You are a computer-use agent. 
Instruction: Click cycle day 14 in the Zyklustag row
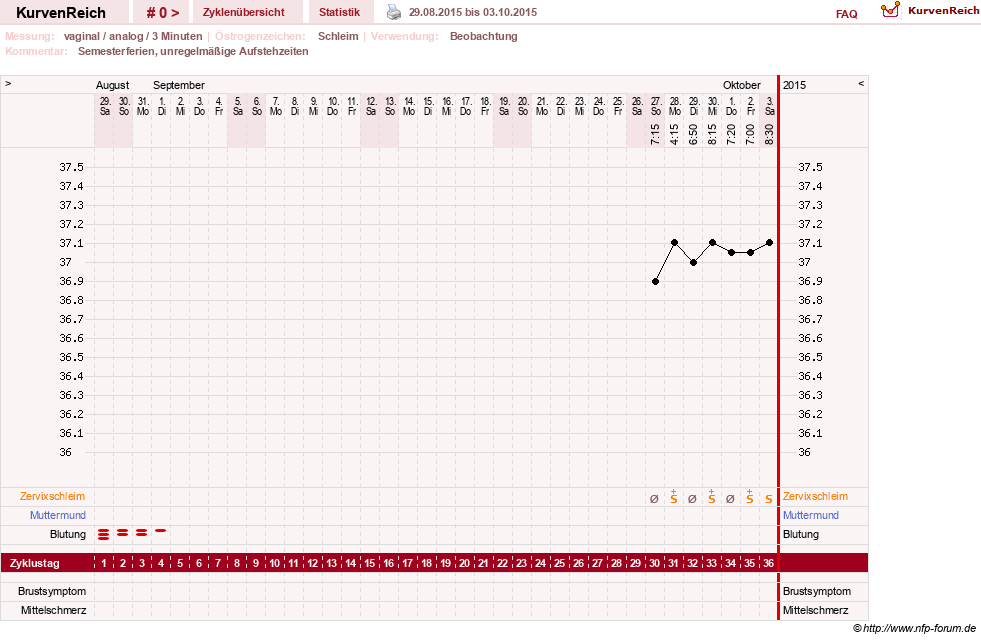350,563
